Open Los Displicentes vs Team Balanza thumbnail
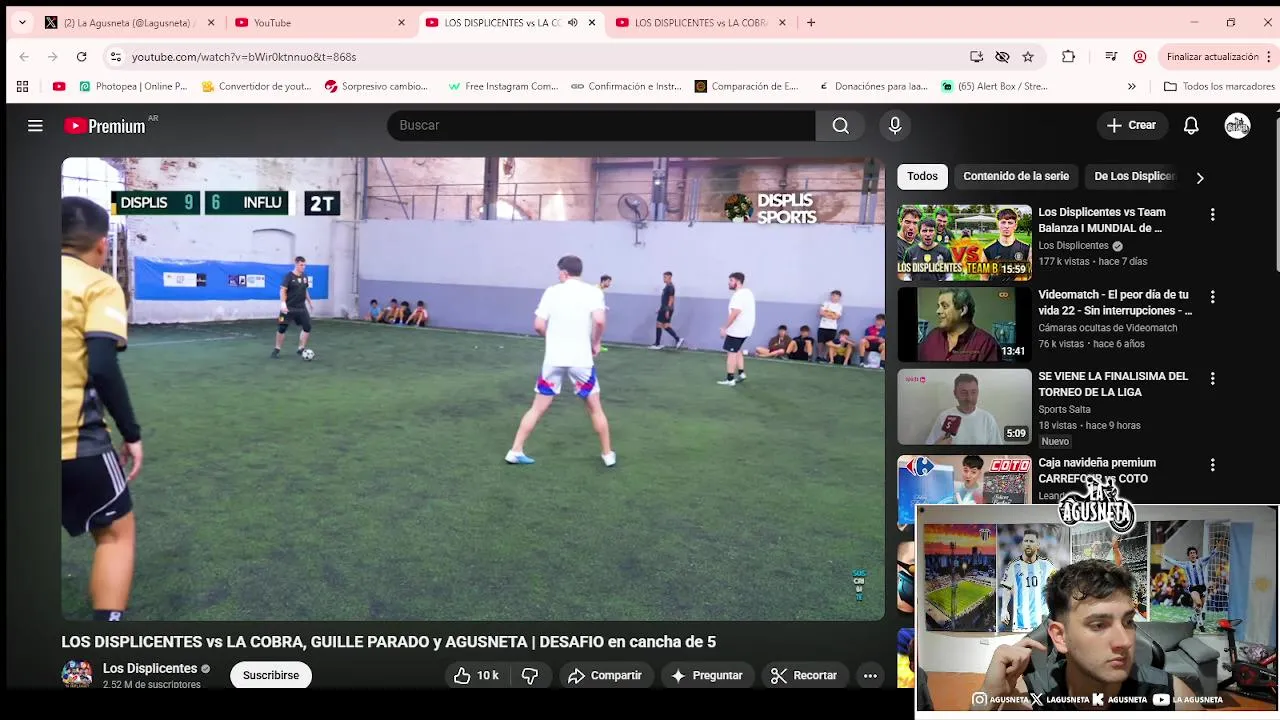This screenshot has width=1280, height=720. pyautogui.click(x=964, y=242)
